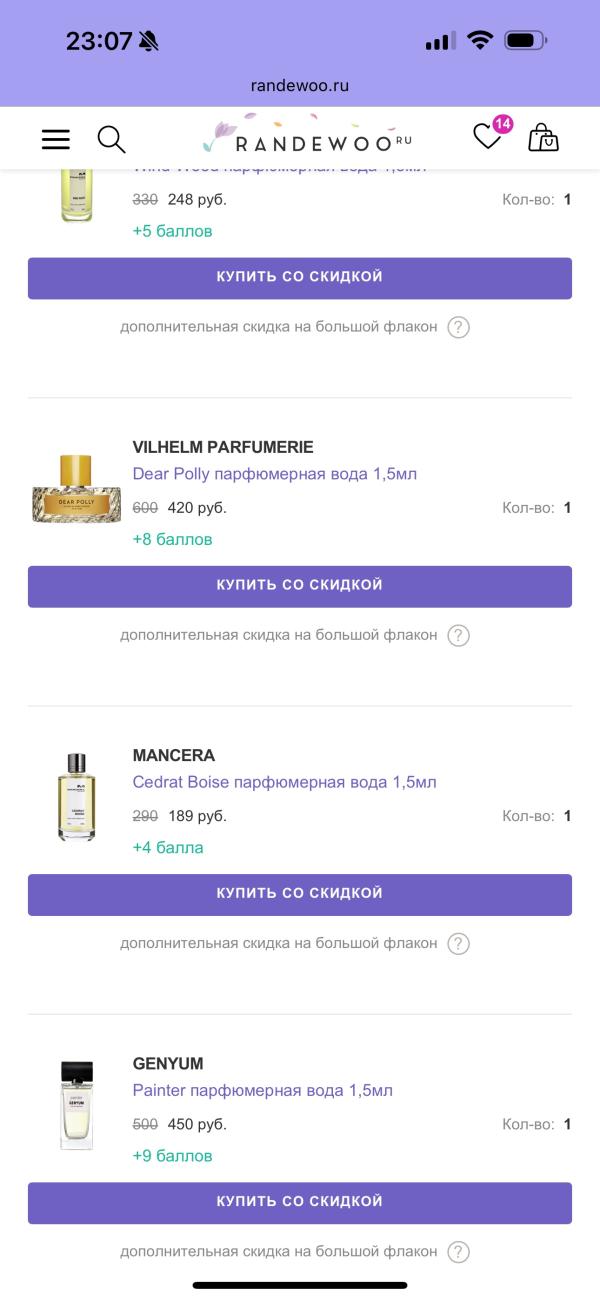The image size is (600, 1300).
Task: Show discount help for Dear Polly
Action: click(458, 635)
